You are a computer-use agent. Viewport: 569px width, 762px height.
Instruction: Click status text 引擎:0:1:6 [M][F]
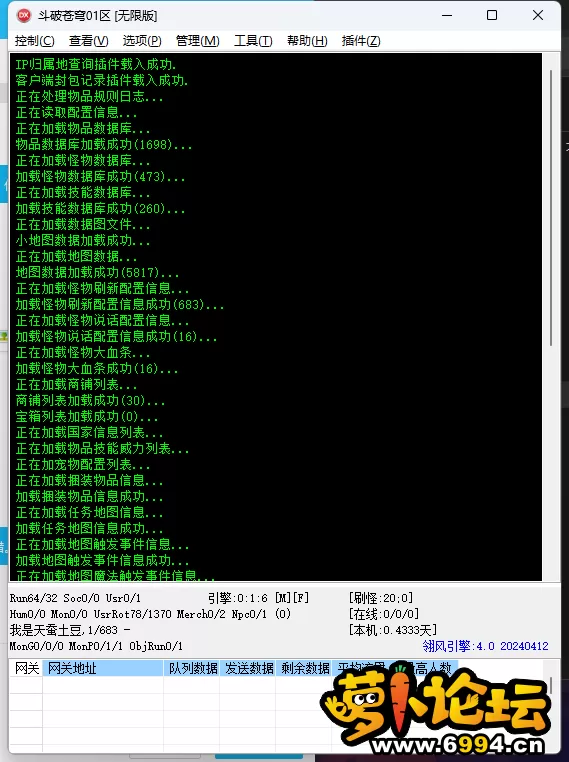pyautogui.click(x=259, y=598)
